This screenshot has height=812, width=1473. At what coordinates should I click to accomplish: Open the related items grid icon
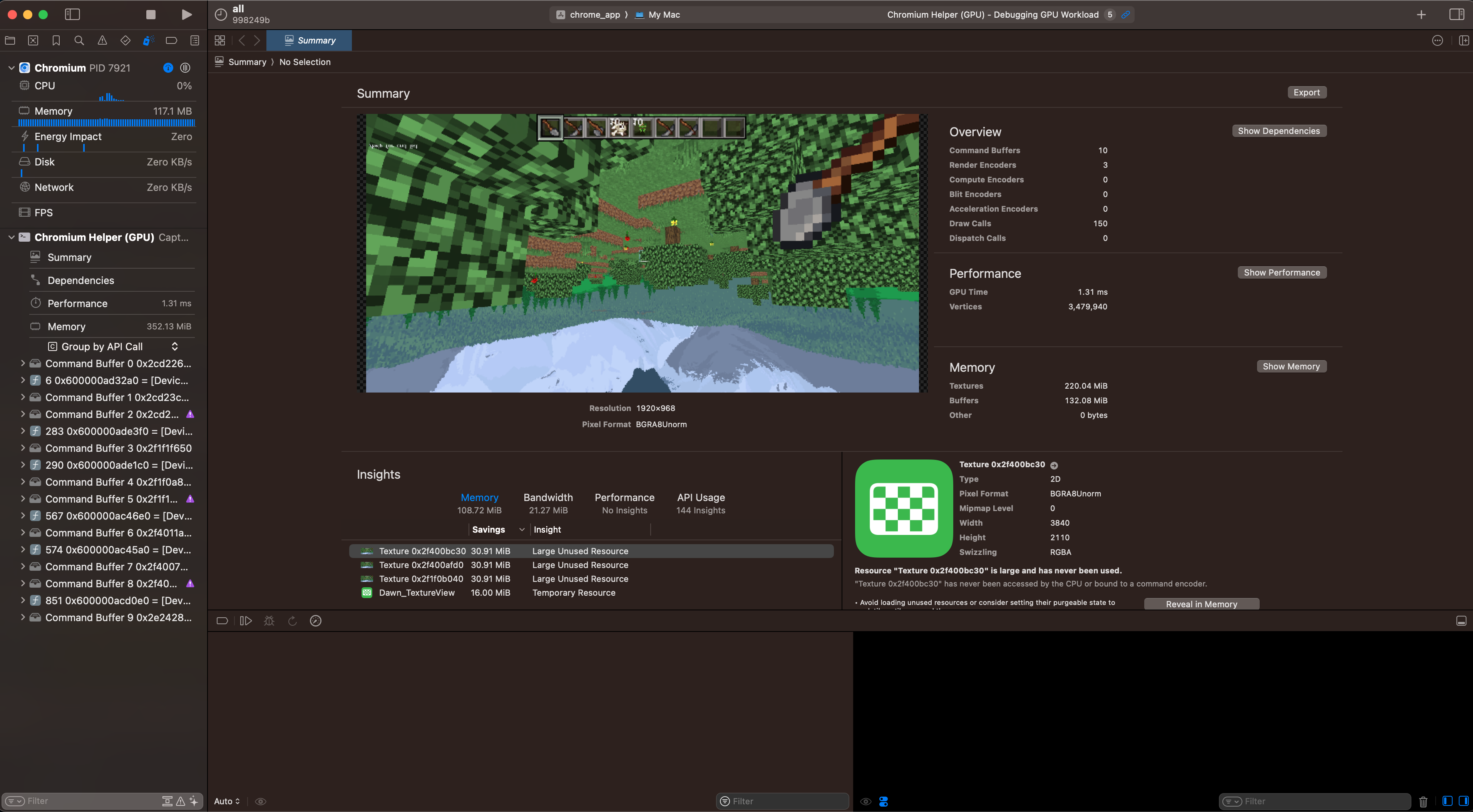point(219,40)
